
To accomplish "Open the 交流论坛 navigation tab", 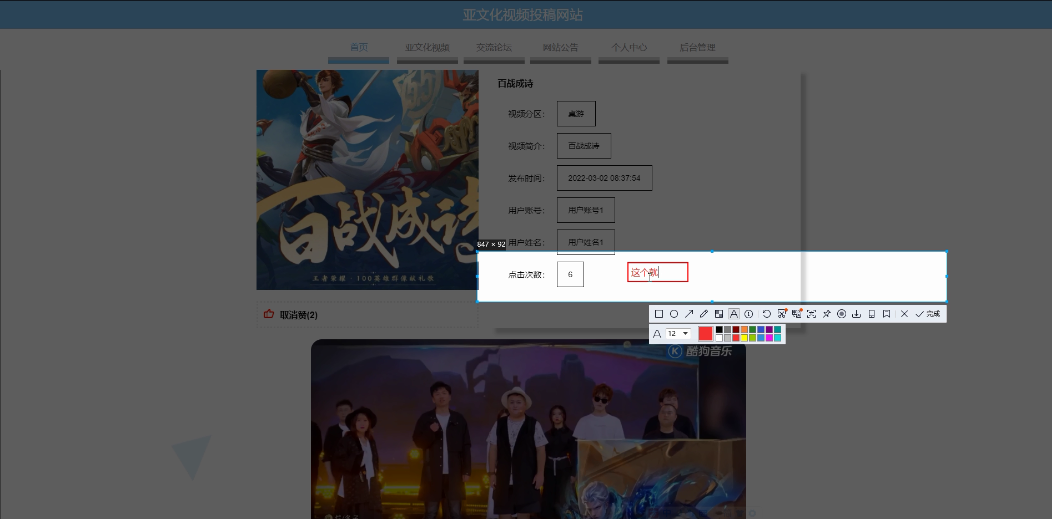I will (x=494, y=48).
